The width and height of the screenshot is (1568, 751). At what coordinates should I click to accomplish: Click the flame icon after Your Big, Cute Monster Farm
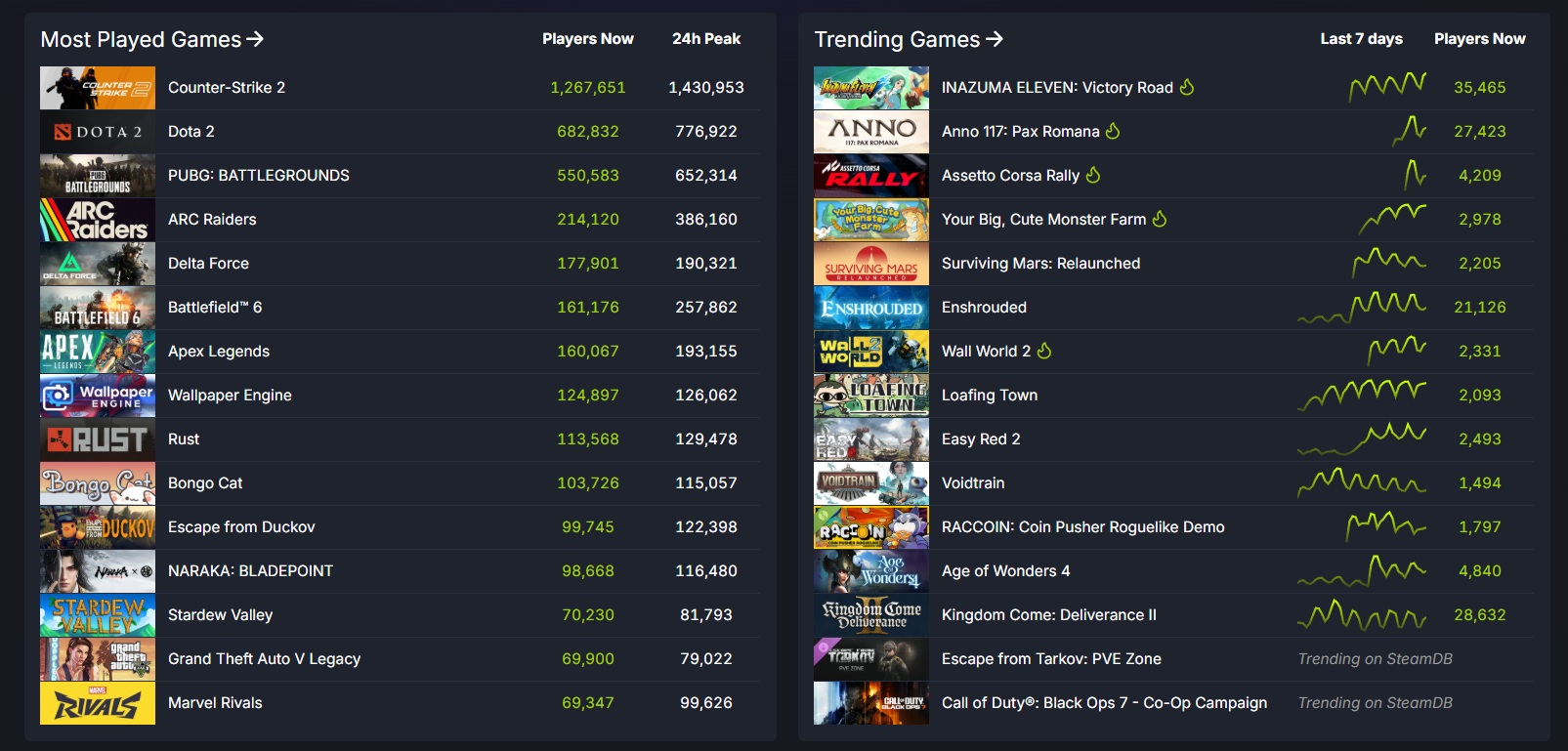pyautogui.click(x=1160, y=219)
